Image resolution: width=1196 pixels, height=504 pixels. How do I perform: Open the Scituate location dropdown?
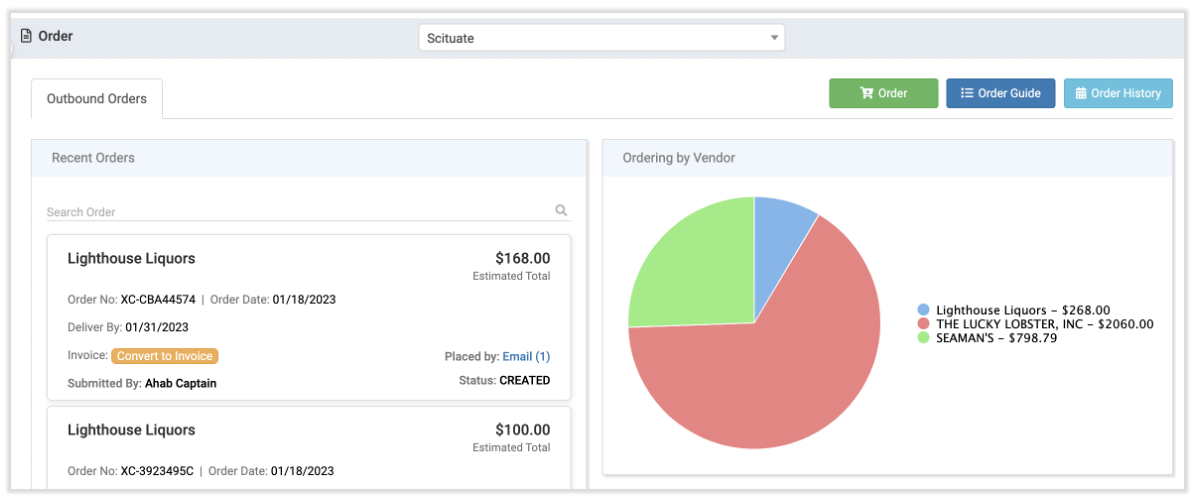tap(600, 38)
